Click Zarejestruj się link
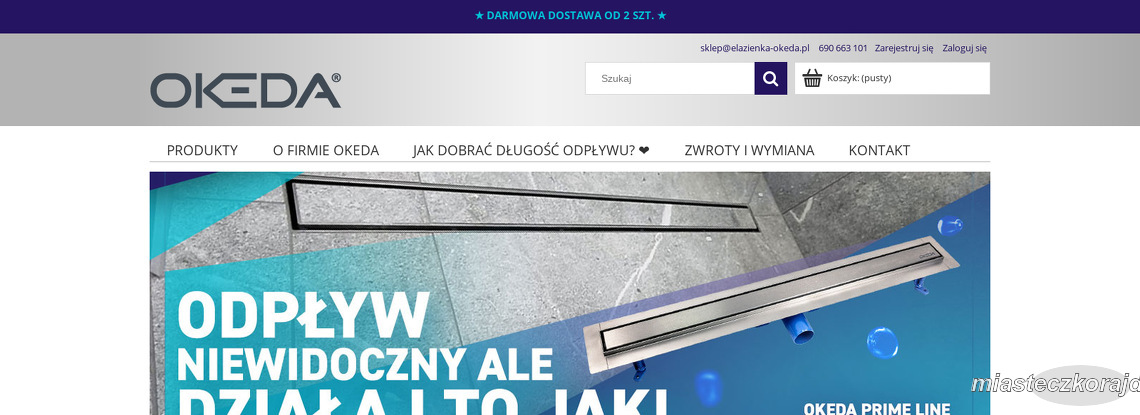1140x415 pixels. [904, 49]
